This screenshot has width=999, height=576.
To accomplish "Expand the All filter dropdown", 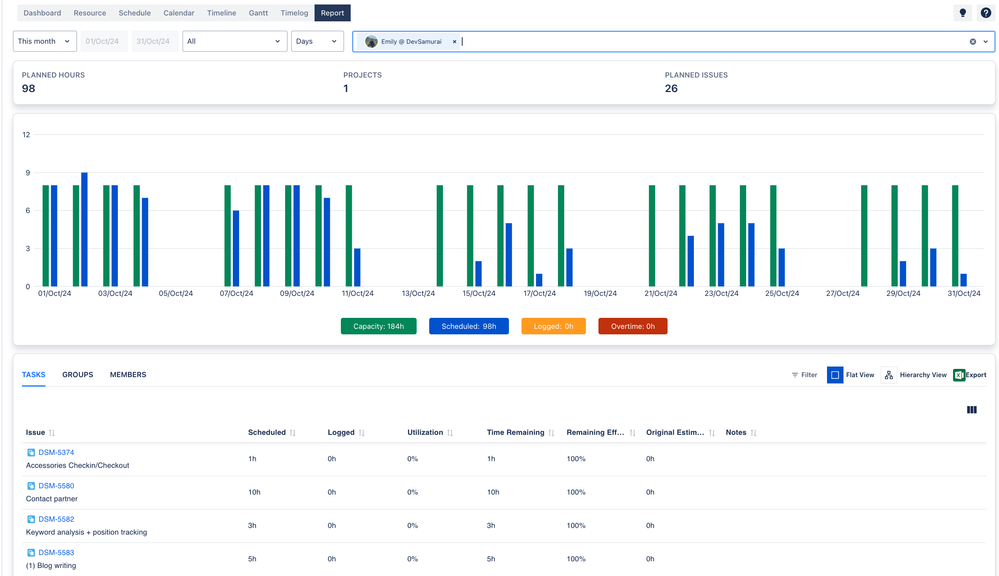I will click(234, 41).
